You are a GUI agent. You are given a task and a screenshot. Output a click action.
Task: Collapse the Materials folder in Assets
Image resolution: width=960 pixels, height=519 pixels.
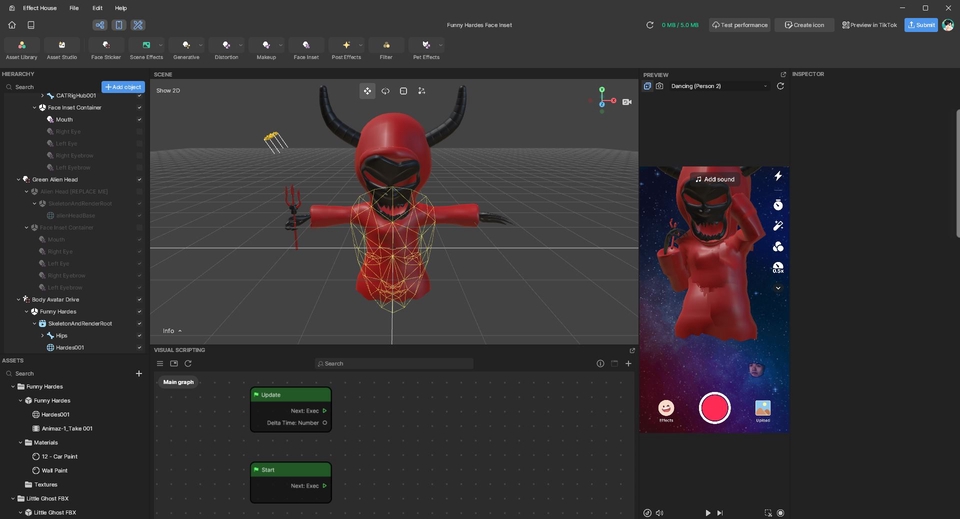pos(20,442)
